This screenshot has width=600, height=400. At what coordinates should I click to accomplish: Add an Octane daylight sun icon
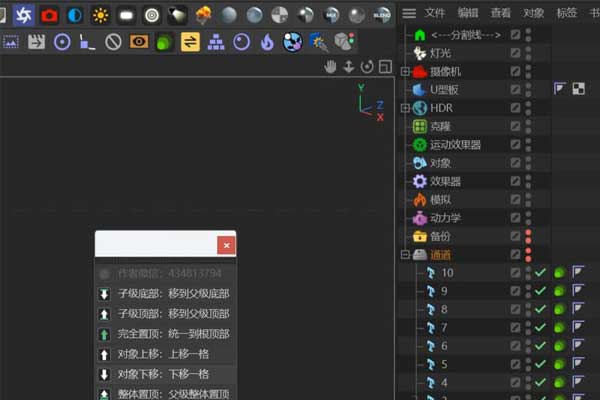tap(101, 16)
